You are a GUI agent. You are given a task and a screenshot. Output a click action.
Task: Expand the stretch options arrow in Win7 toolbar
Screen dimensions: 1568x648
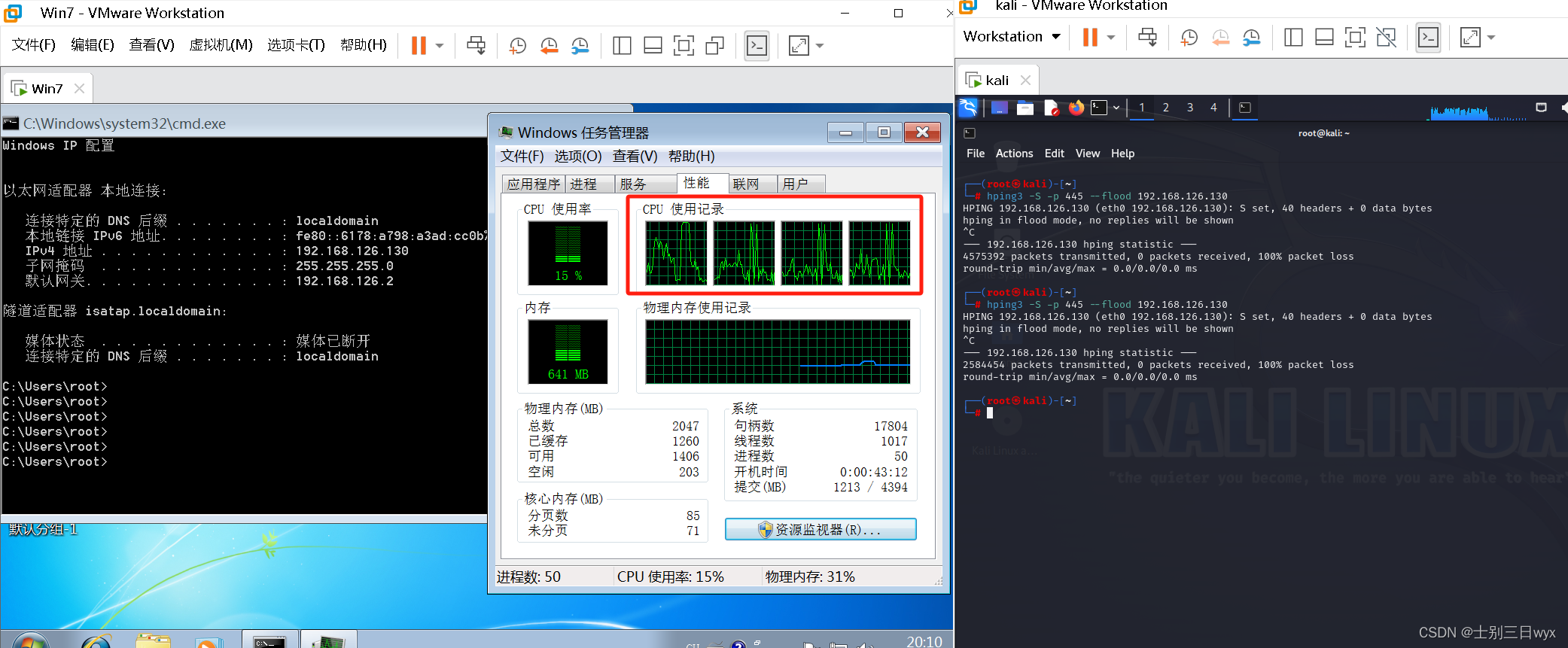point(820,46)
